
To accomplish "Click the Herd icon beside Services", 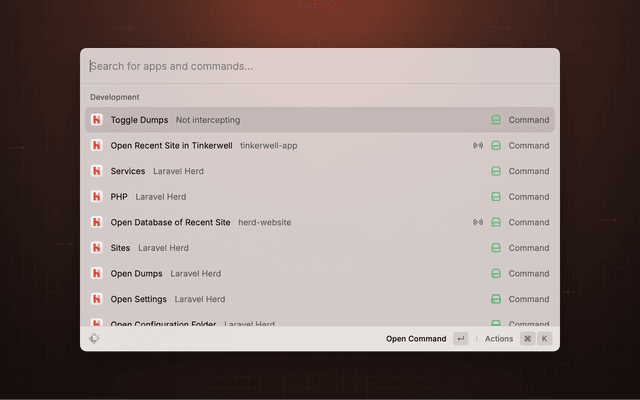I will pyautogui.click(x=97, y=171).
